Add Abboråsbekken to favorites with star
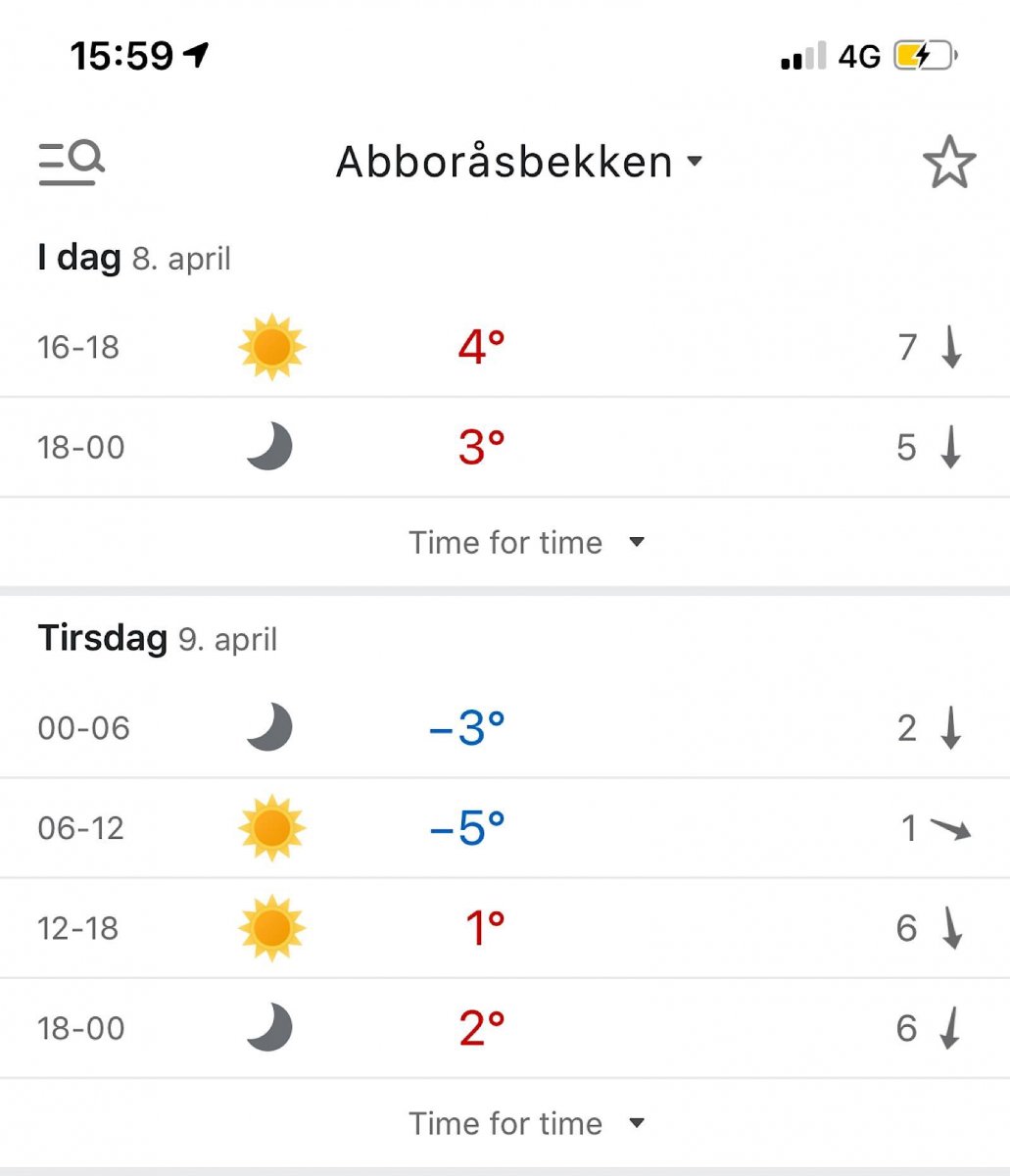 [x=948, y=163]
